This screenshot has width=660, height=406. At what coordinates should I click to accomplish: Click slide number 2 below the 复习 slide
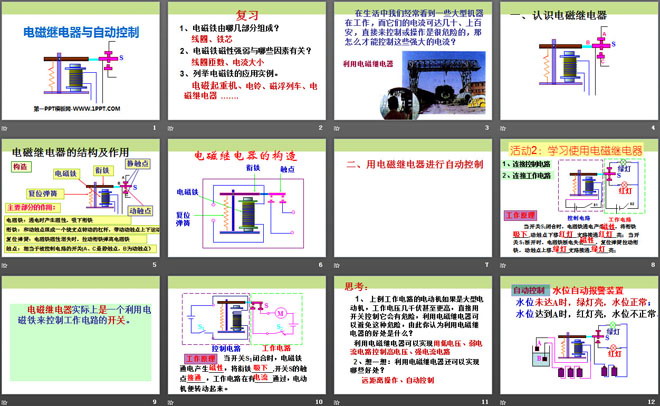[321, 127]
